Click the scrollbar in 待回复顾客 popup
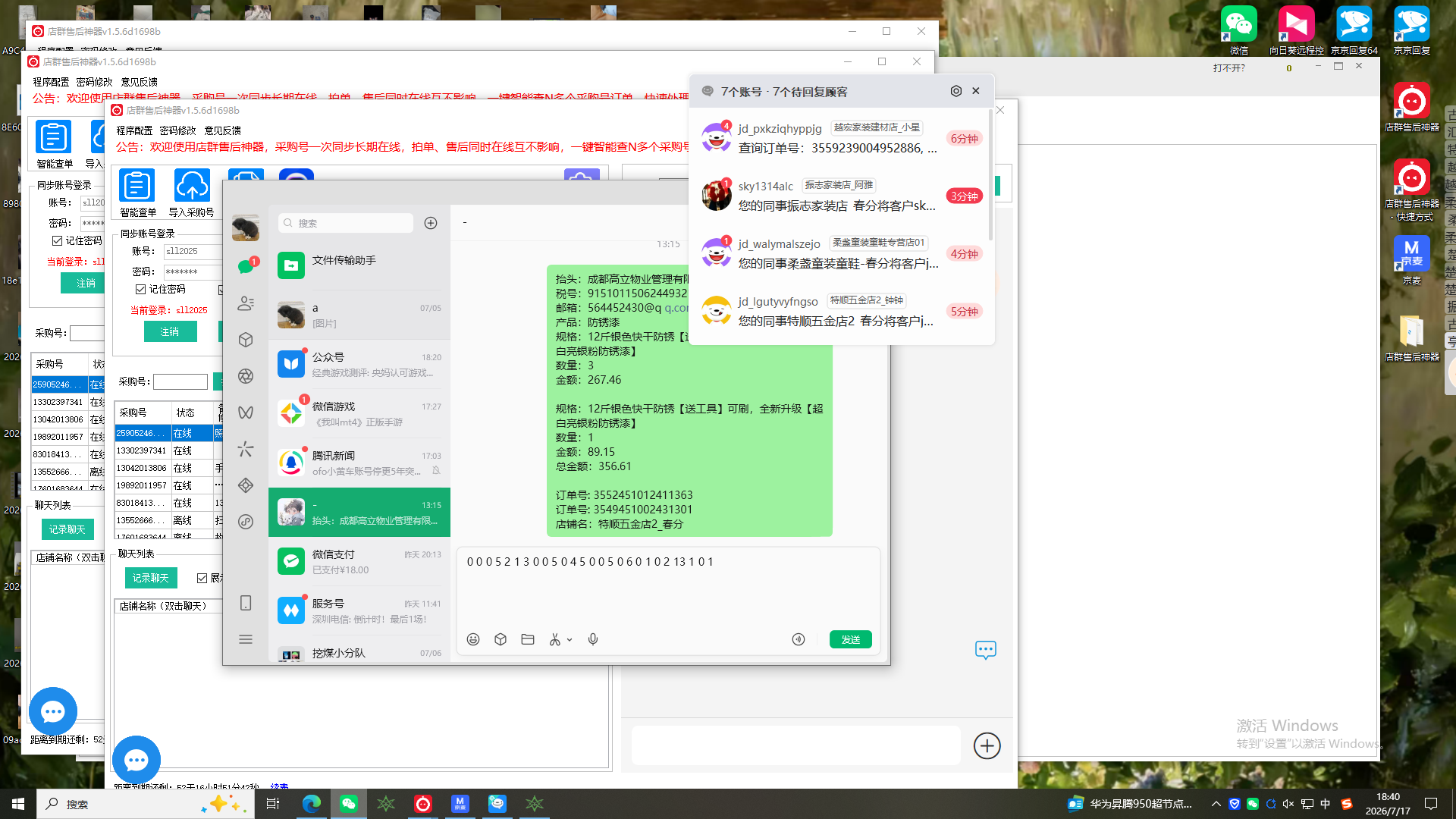 pos(990,176)
